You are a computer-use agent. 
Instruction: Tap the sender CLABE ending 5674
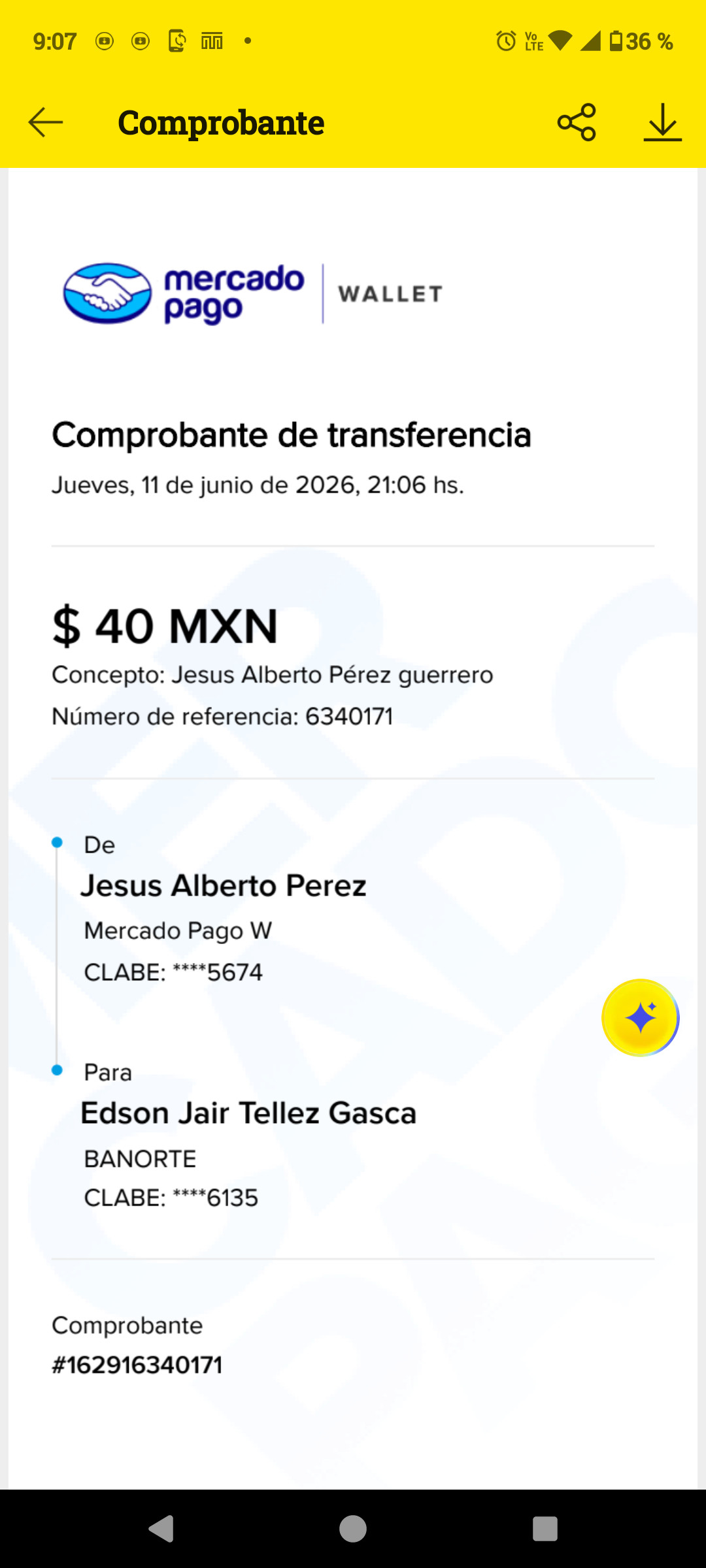pyautogui.click(x=173, y=973)
